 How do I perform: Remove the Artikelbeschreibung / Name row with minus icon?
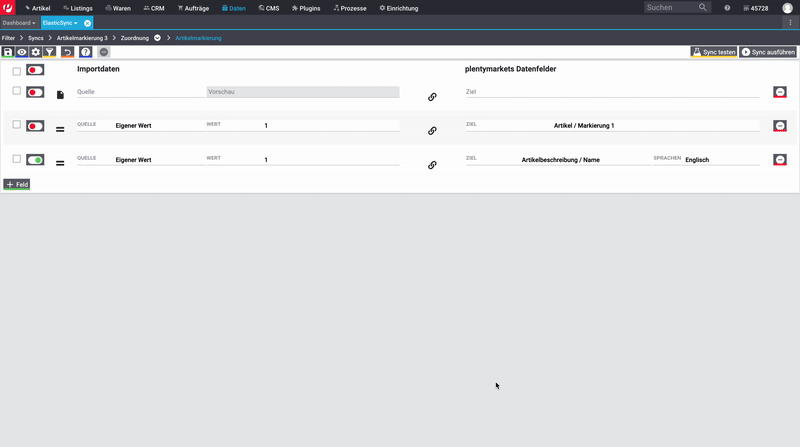(780, 160)
